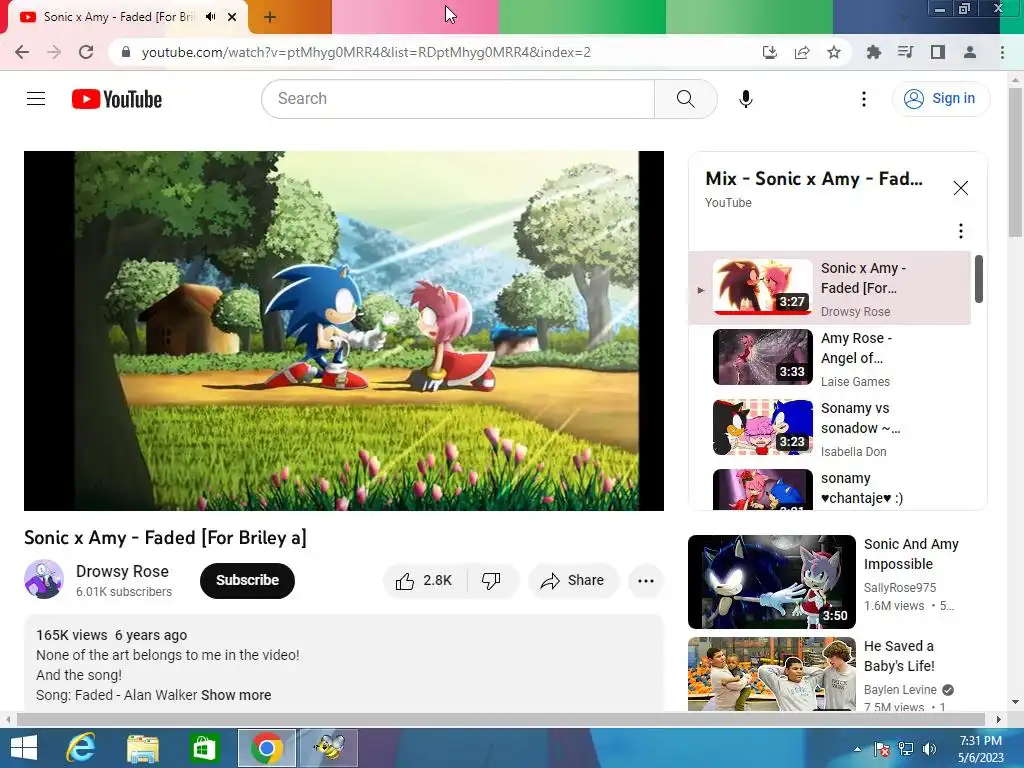Click the search magnifier button
1024x768 pixels.
pos(686,99)
